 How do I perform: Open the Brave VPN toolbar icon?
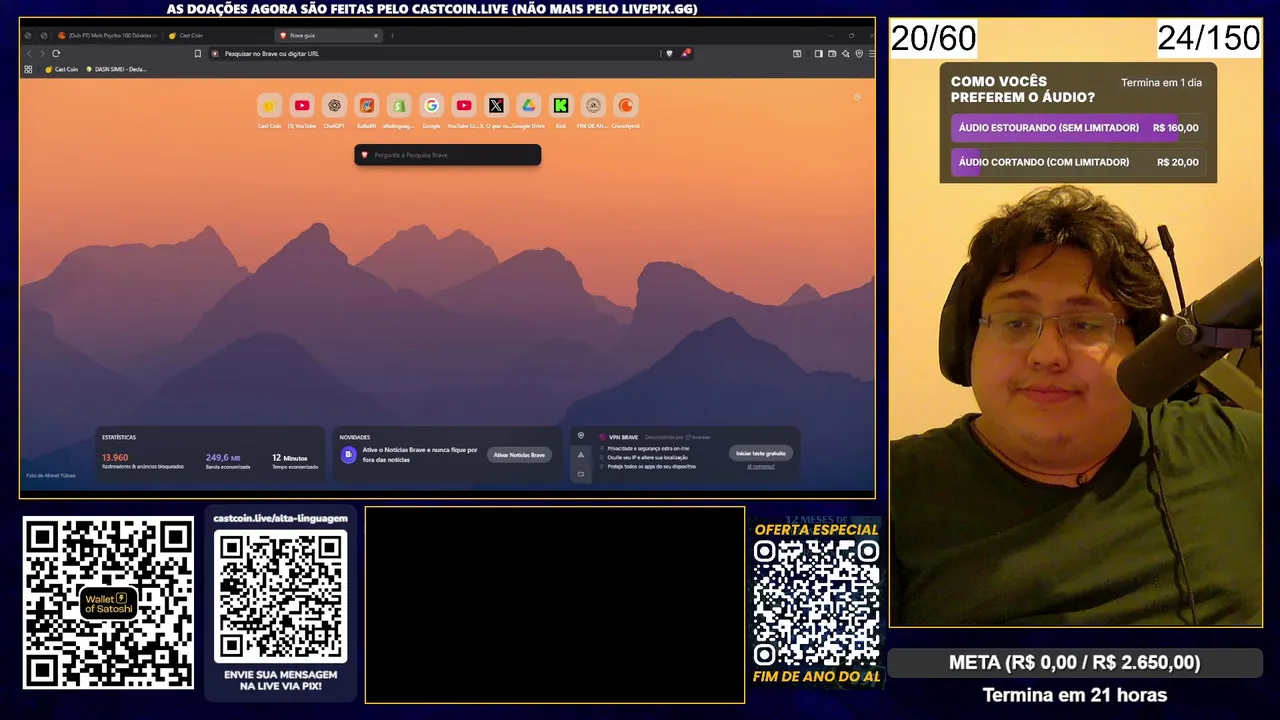[x=859, y=53]
